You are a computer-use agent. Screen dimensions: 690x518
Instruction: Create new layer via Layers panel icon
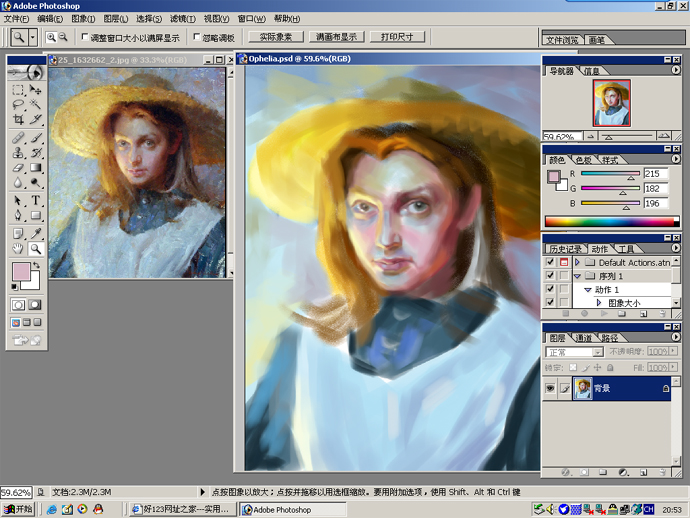pos(643,472)
